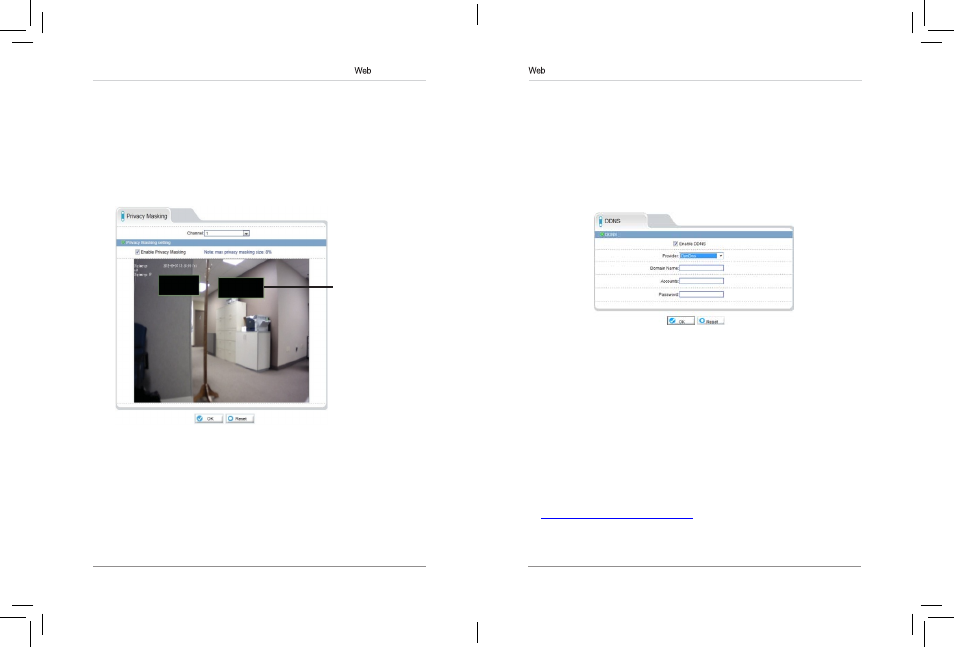Screen dimensions: 954x647
Task: Click Reset under the DDNS panel
Action: pos(711,321)
